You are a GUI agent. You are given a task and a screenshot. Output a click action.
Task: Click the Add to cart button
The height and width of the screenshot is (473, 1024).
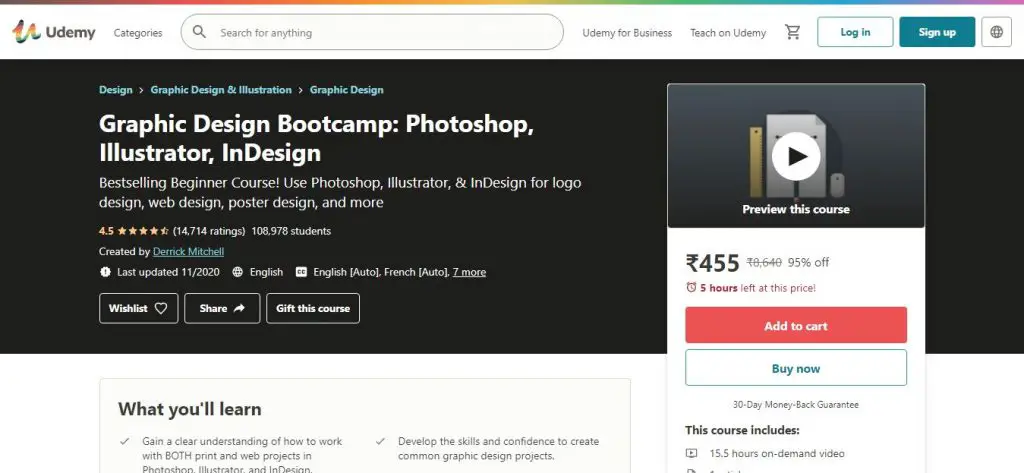click(x=796, y=326)
